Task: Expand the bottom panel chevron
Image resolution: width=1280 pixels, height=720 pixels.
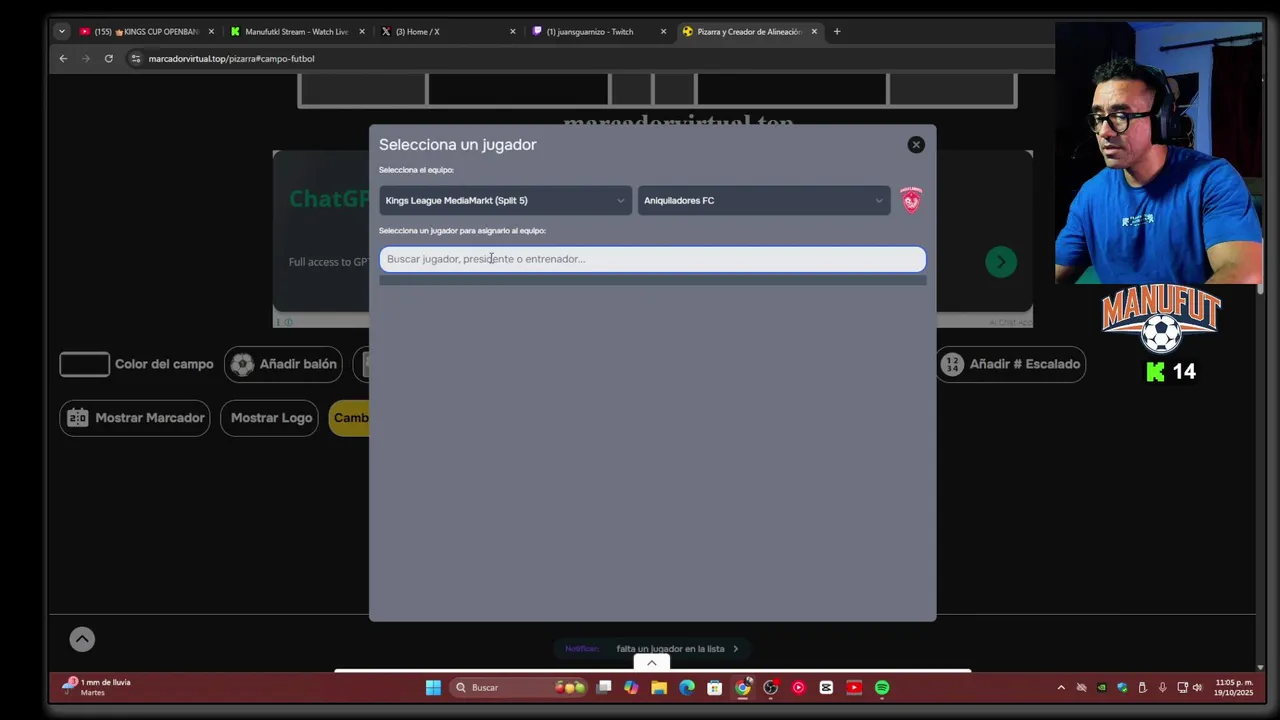Action: coord(652,663)
